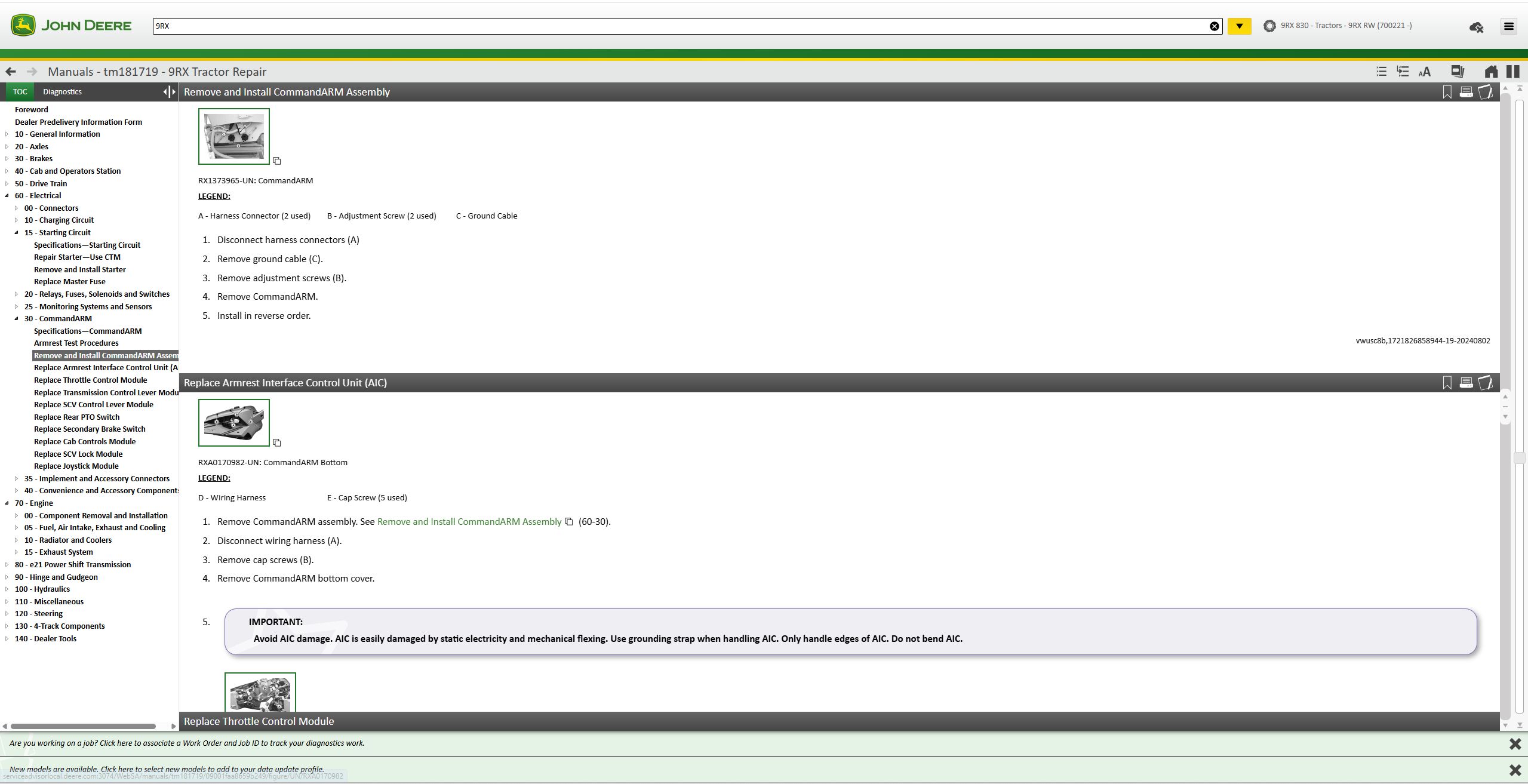The width and height of the screenshot is (1528, 784).
Task: Open the yellow search dropdown arrow
Action: (x=1239, y=26)
